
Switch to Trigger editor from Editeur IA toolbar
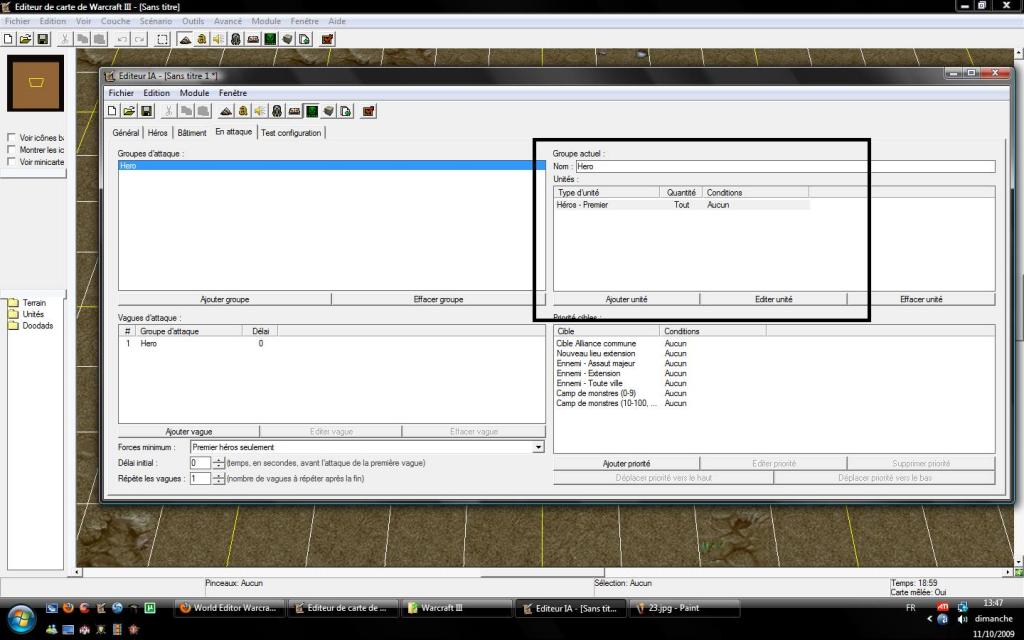click(x=243, y=111)
